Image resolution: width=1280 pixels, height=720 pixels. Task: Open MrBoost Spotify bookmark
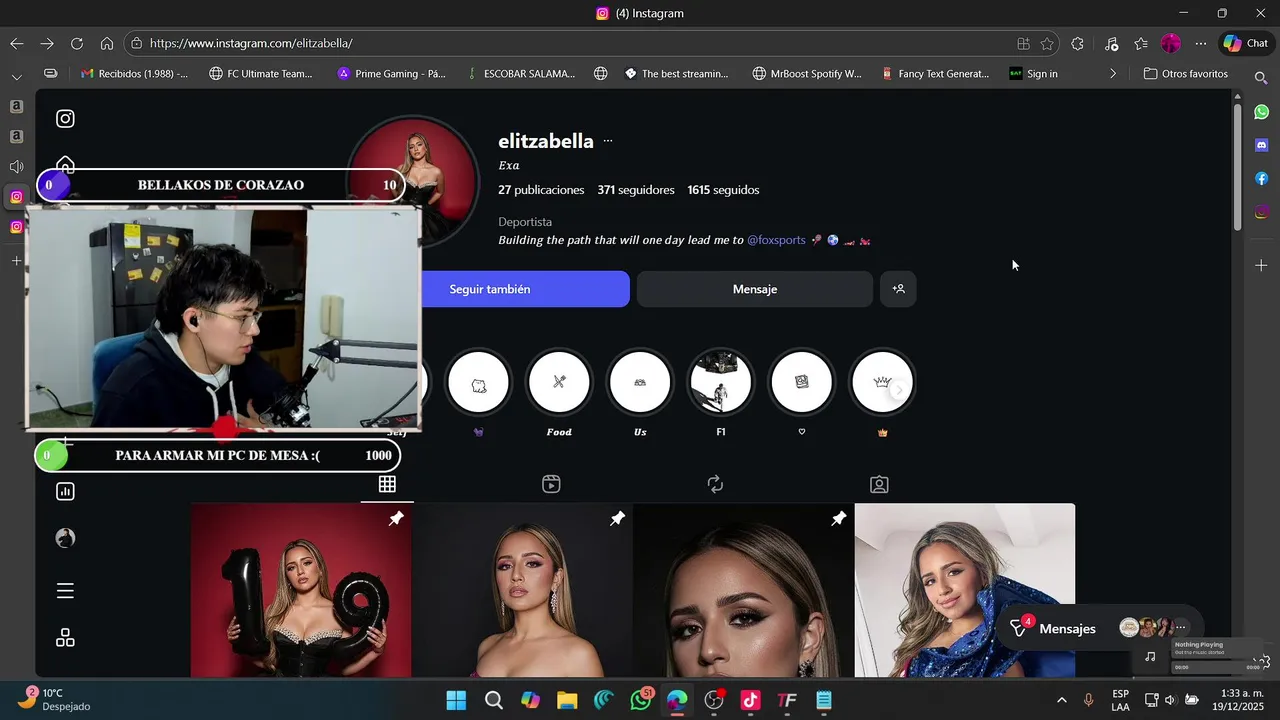tap(807, 73)
